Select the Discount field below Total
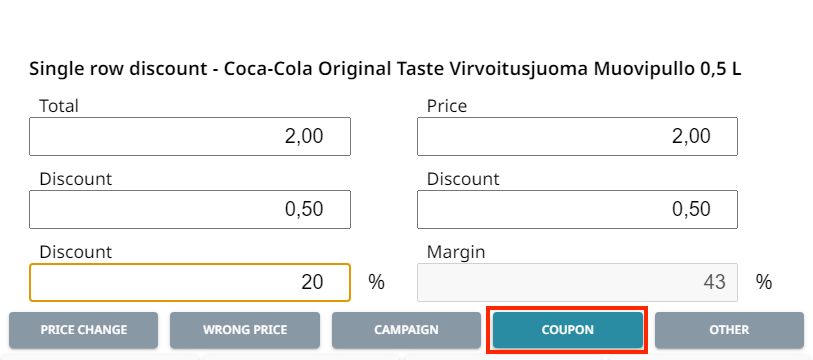 (190, 210)
